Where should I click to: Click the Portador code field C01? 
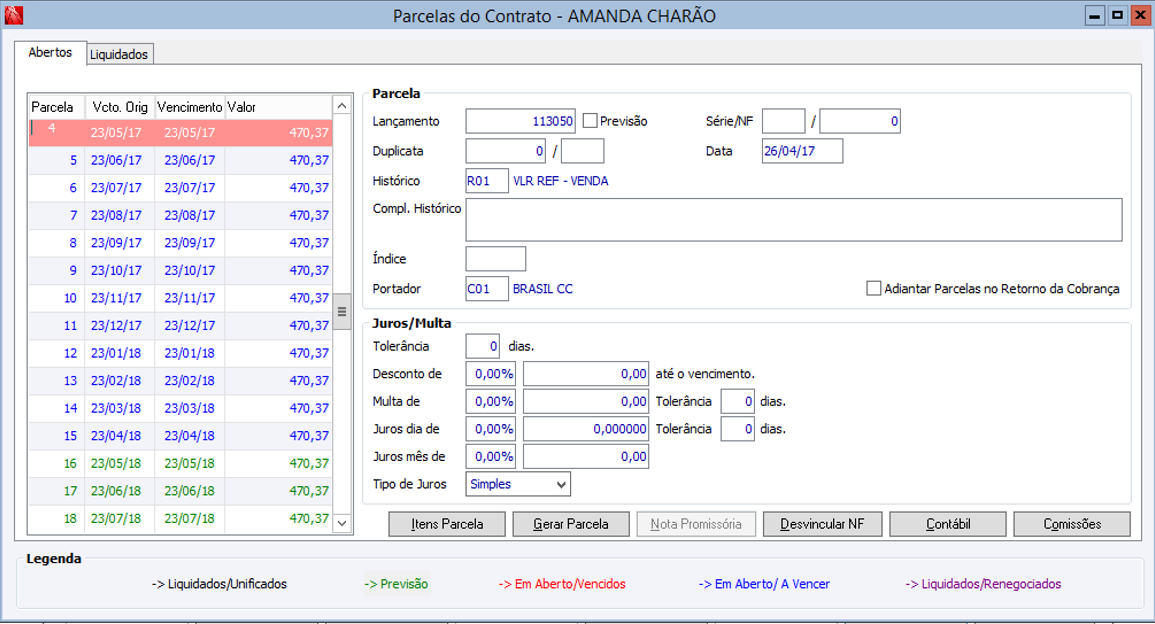point(487,289)
